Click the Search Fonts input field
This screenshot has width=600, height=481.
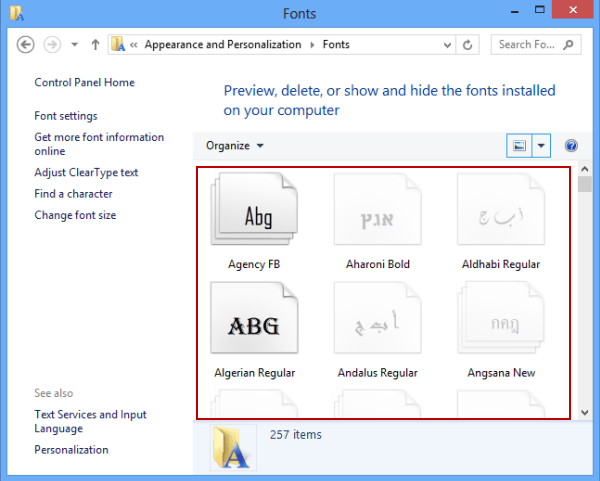click(536, 45)
